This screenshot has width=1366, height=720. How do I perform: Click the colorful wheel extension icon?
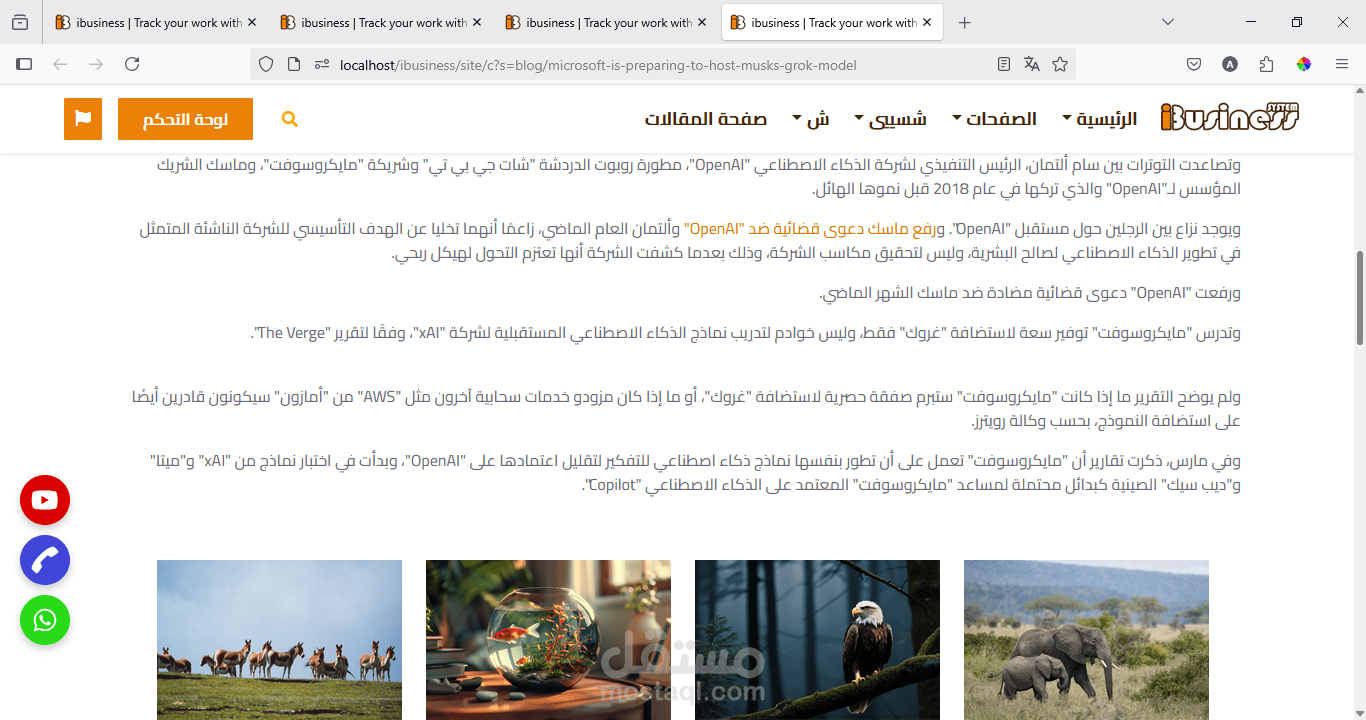(1304, 64)
